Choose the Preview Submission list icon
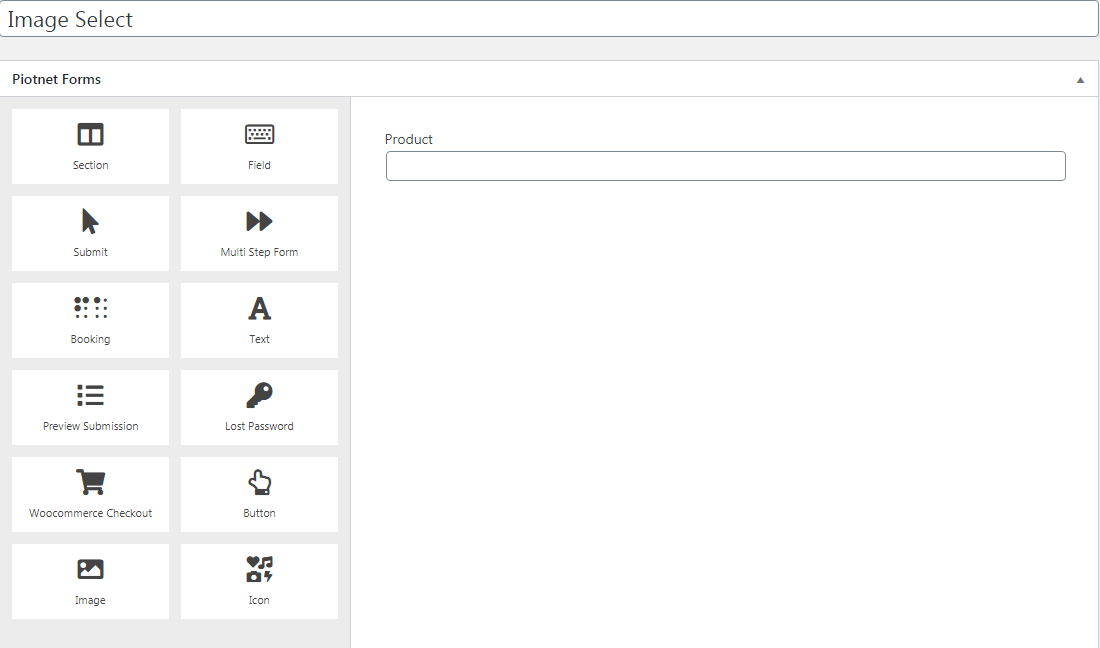Screen dimensions: 1100x648 (x=90, y=395)
